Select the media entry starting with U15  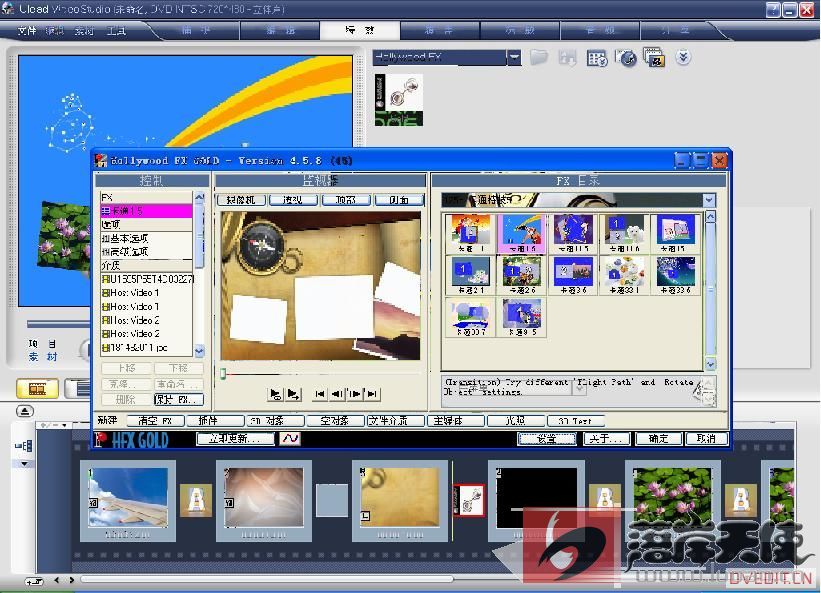click(x=147, y=279)
